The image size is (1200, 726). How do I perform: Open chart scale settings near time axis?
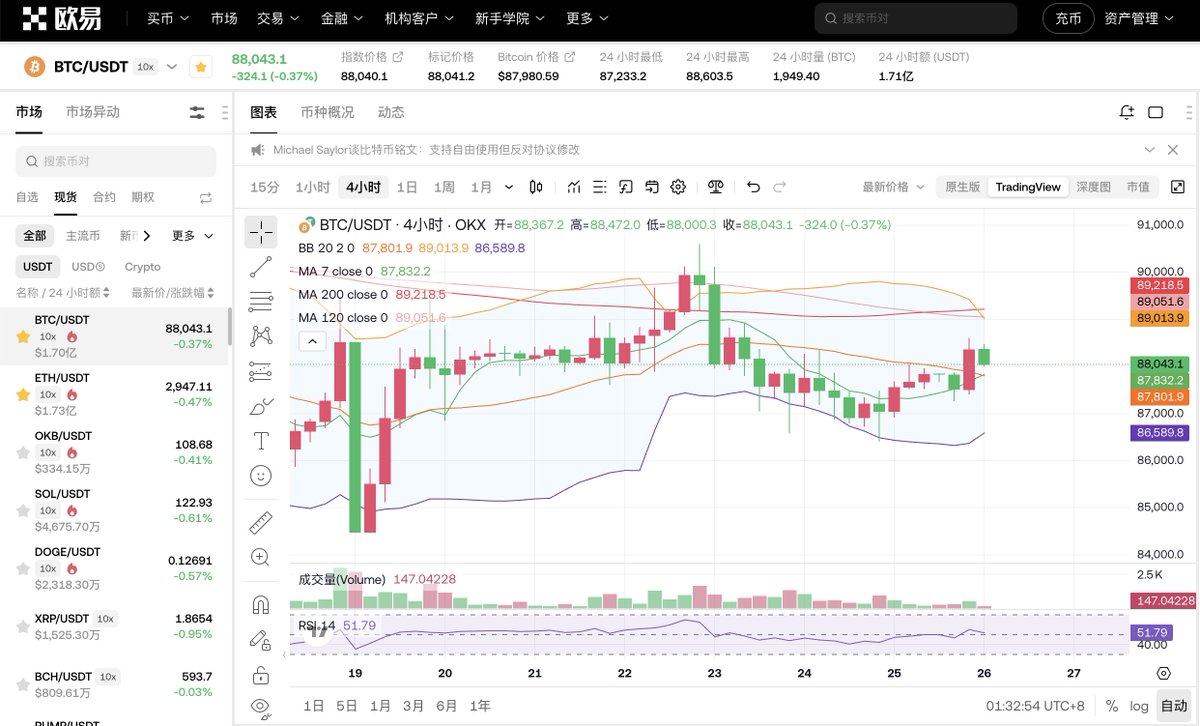click(1164, 674)
